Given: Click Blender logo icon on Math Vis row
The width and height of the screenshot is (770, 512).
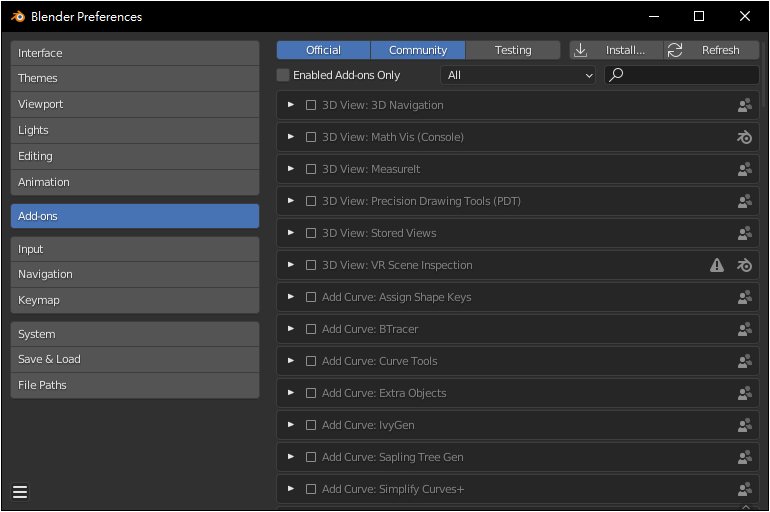Looking at the screenshot, I should click(x=744, y=137).
